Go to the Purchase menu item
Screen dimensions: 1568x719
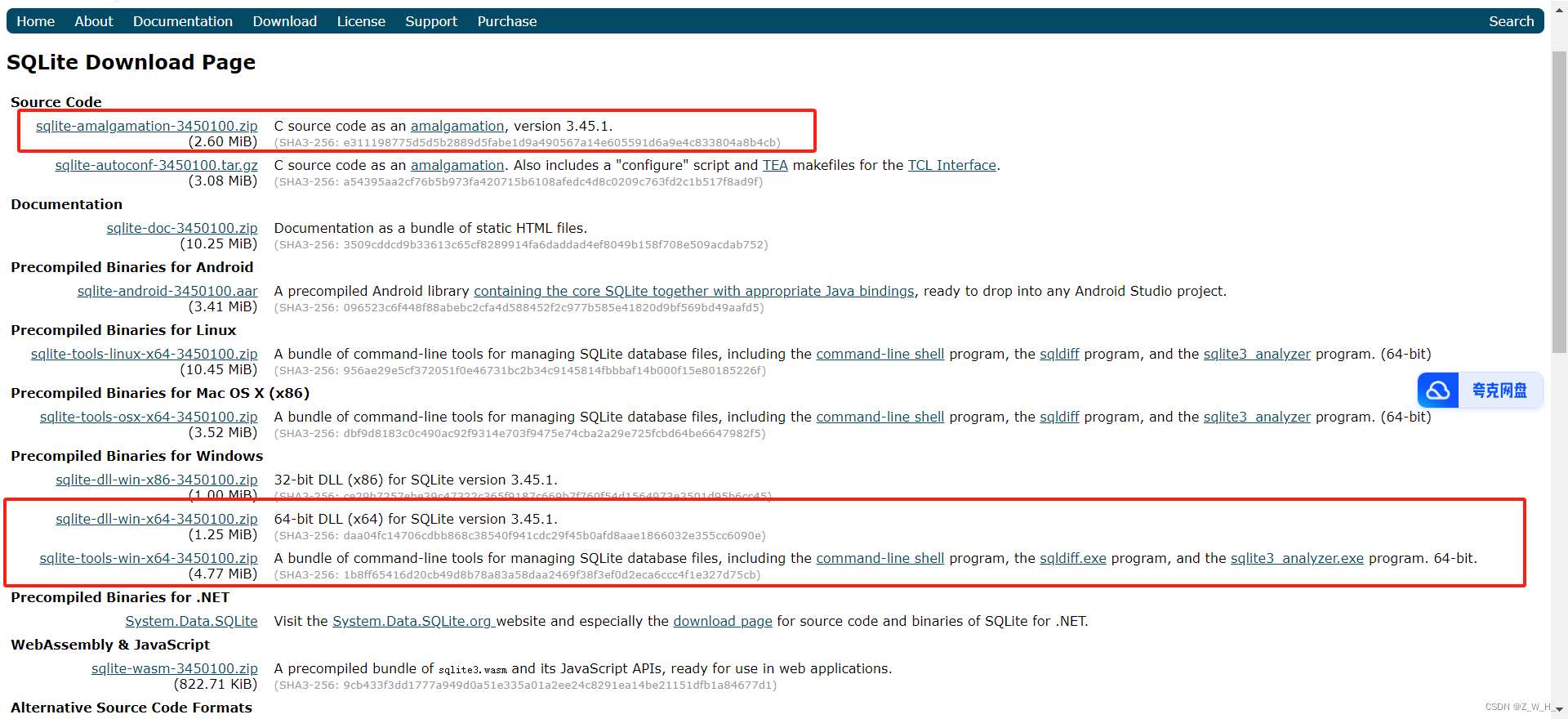click(507, 21)
